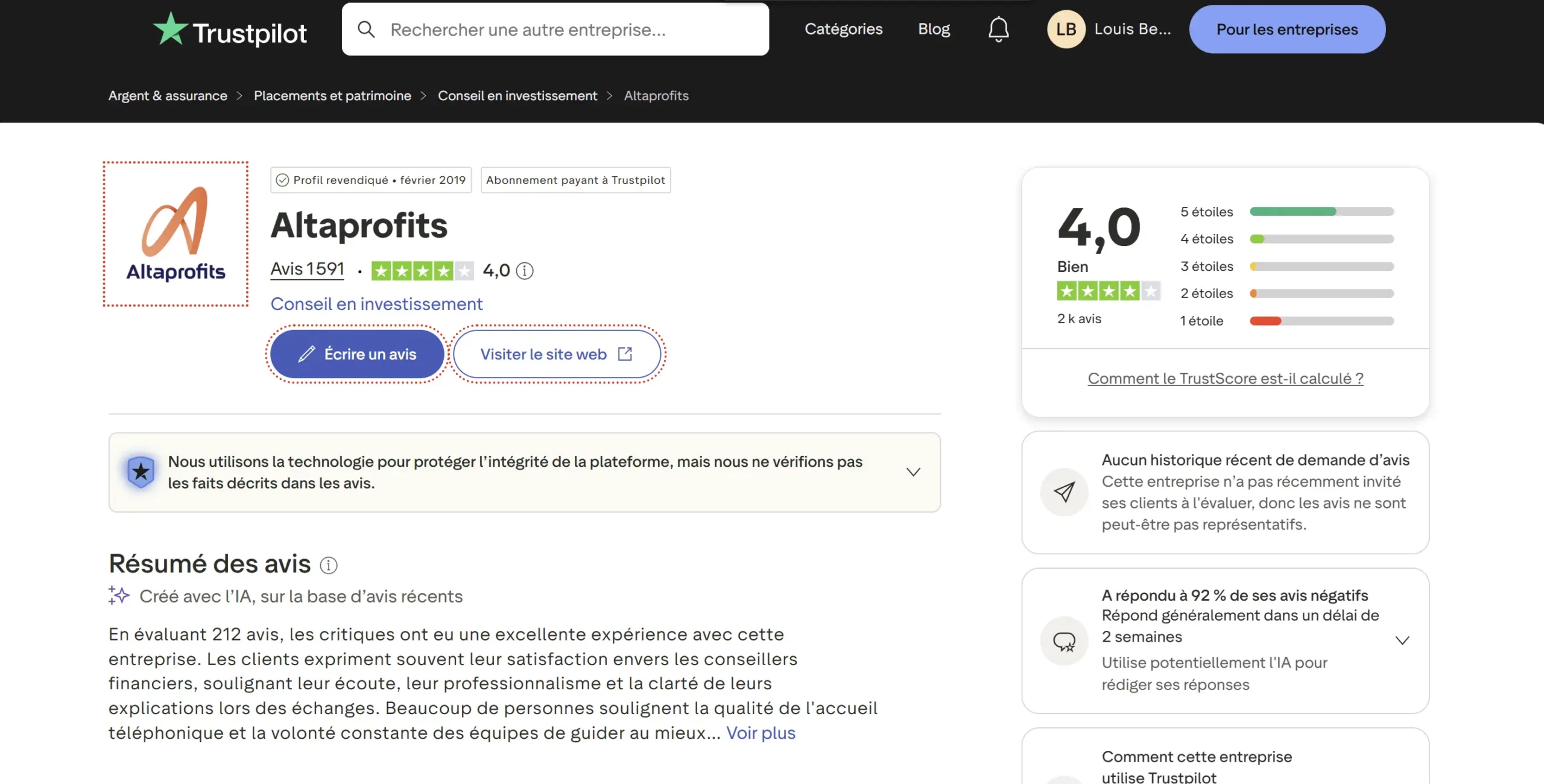The width and height of the screenshot is (1544, 784).
Task: Open Conseil en investissement category link
Action: pyautogui.click(x=376, y=303)
